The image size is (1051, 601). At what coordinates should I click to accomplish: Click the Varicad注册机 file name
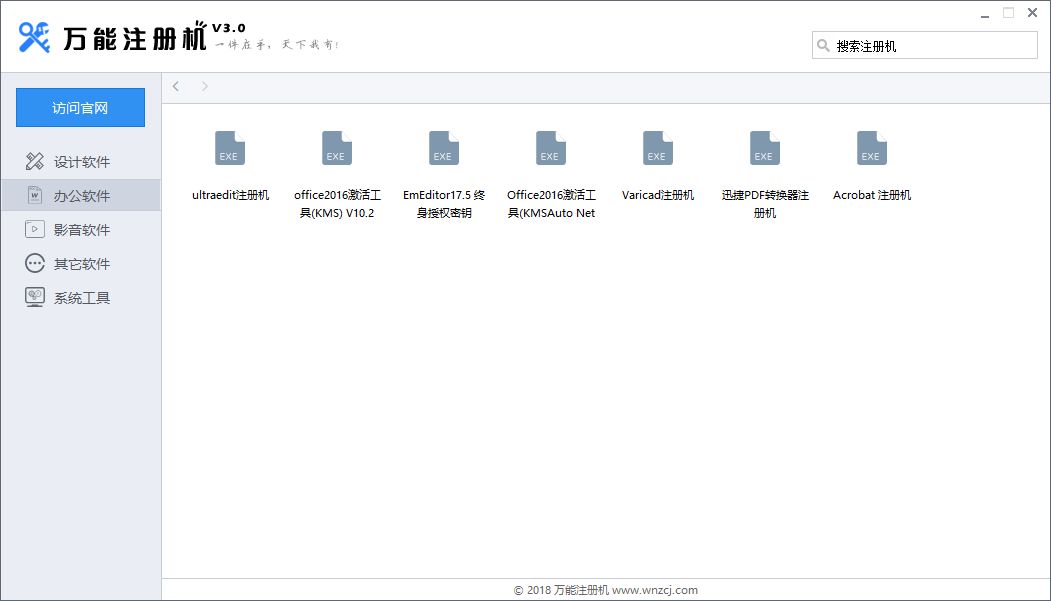coord(658,195)
